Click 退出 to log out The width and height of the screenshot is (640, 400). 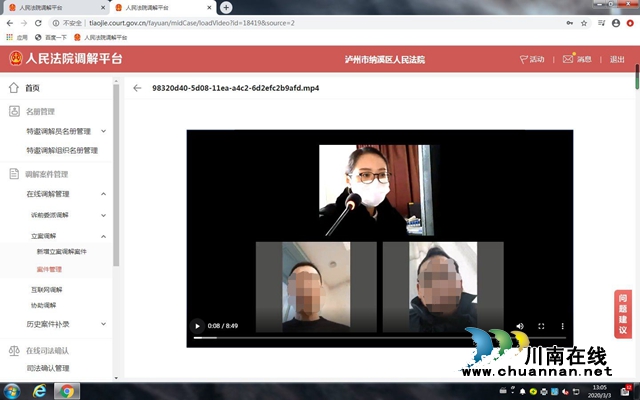pyautogui.click(x=617, y=59)
